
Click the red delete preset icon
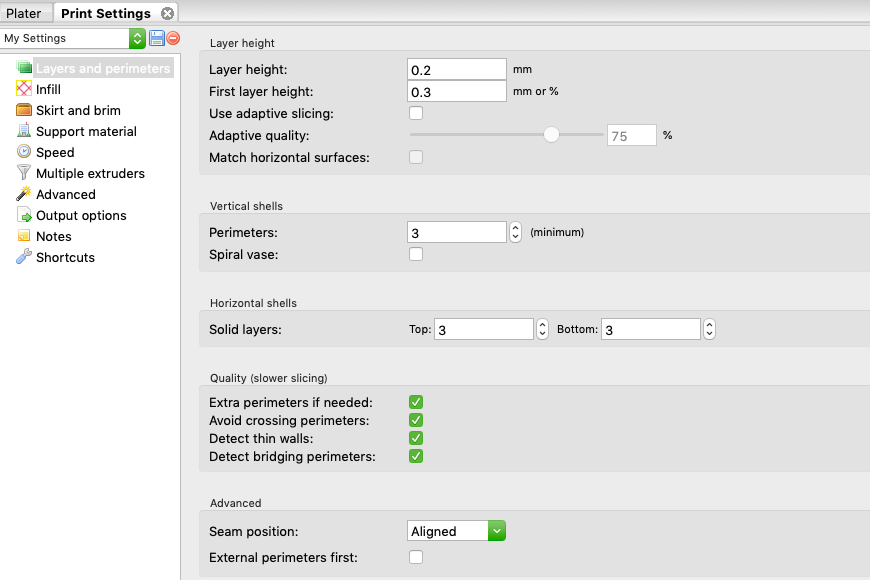[173, 38]
